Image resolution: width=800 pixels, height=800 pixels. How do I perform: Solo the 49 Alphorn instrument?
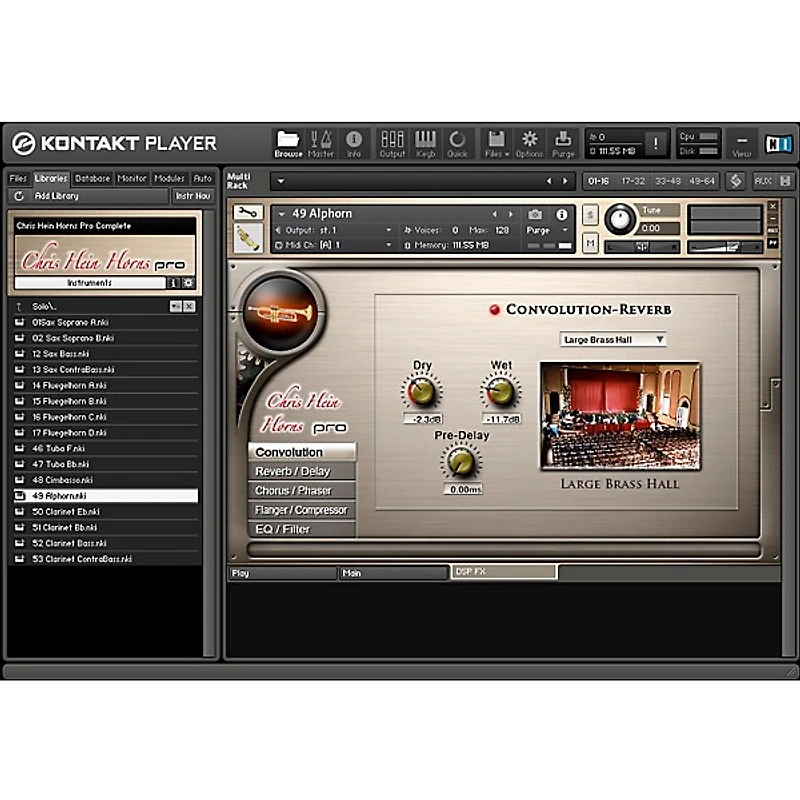pos(590,215)
